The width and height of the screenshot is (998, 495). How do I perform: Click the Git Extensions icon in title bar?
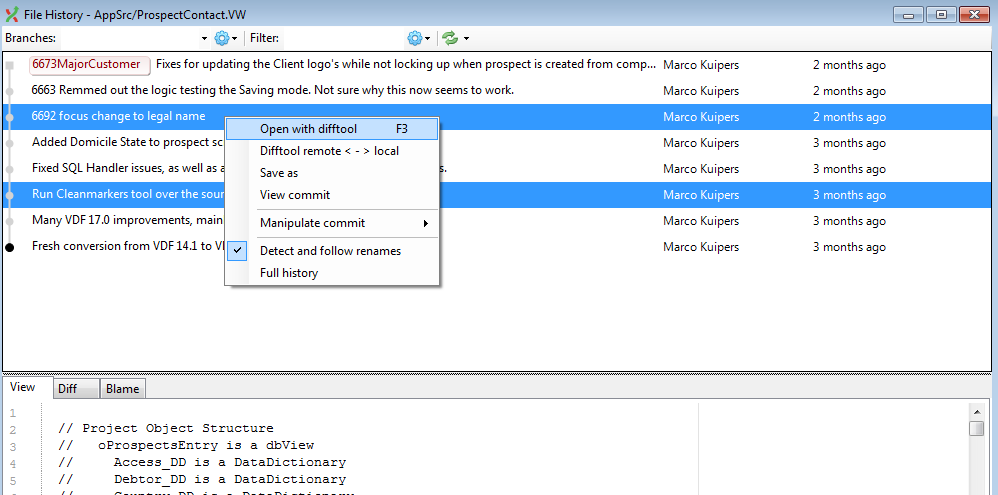click(x=12, y=14)
